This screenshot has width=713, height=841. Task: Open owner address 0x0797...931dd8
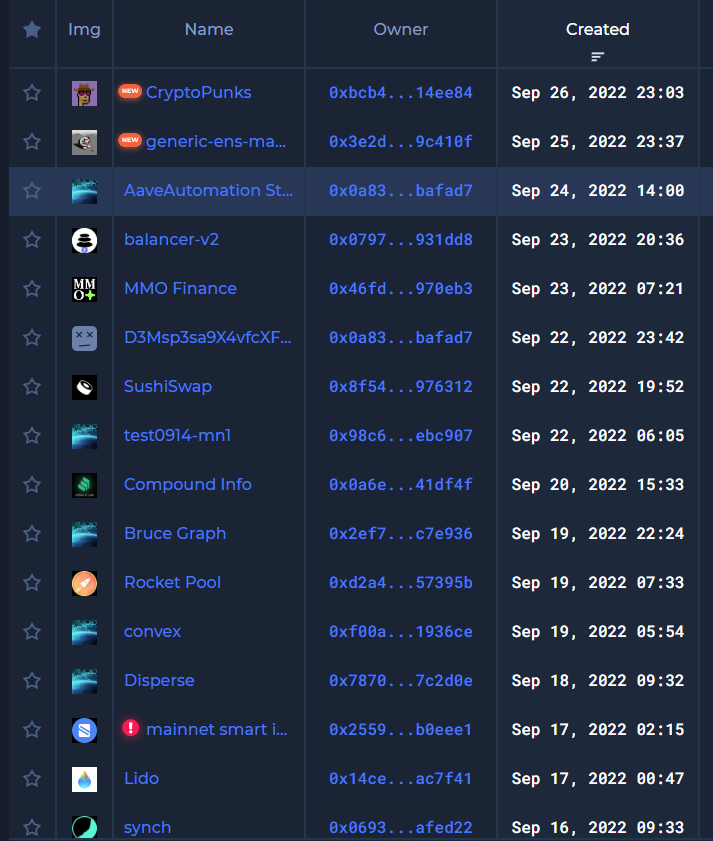pos(401,240)
